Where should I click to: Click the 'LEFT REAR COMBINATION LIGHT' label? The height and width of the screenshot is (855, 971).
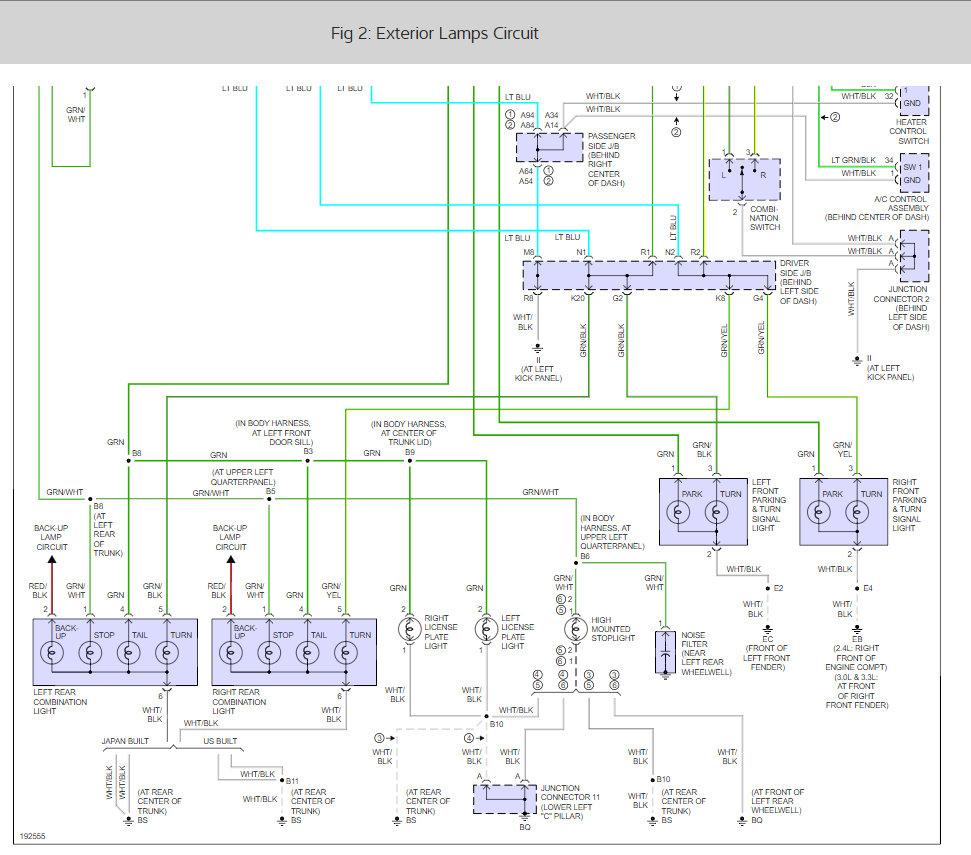tap(60, 701)
